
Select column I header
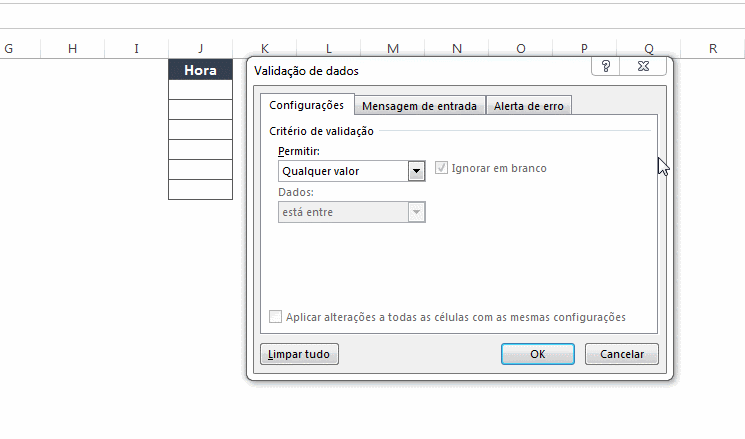[136, 48]
